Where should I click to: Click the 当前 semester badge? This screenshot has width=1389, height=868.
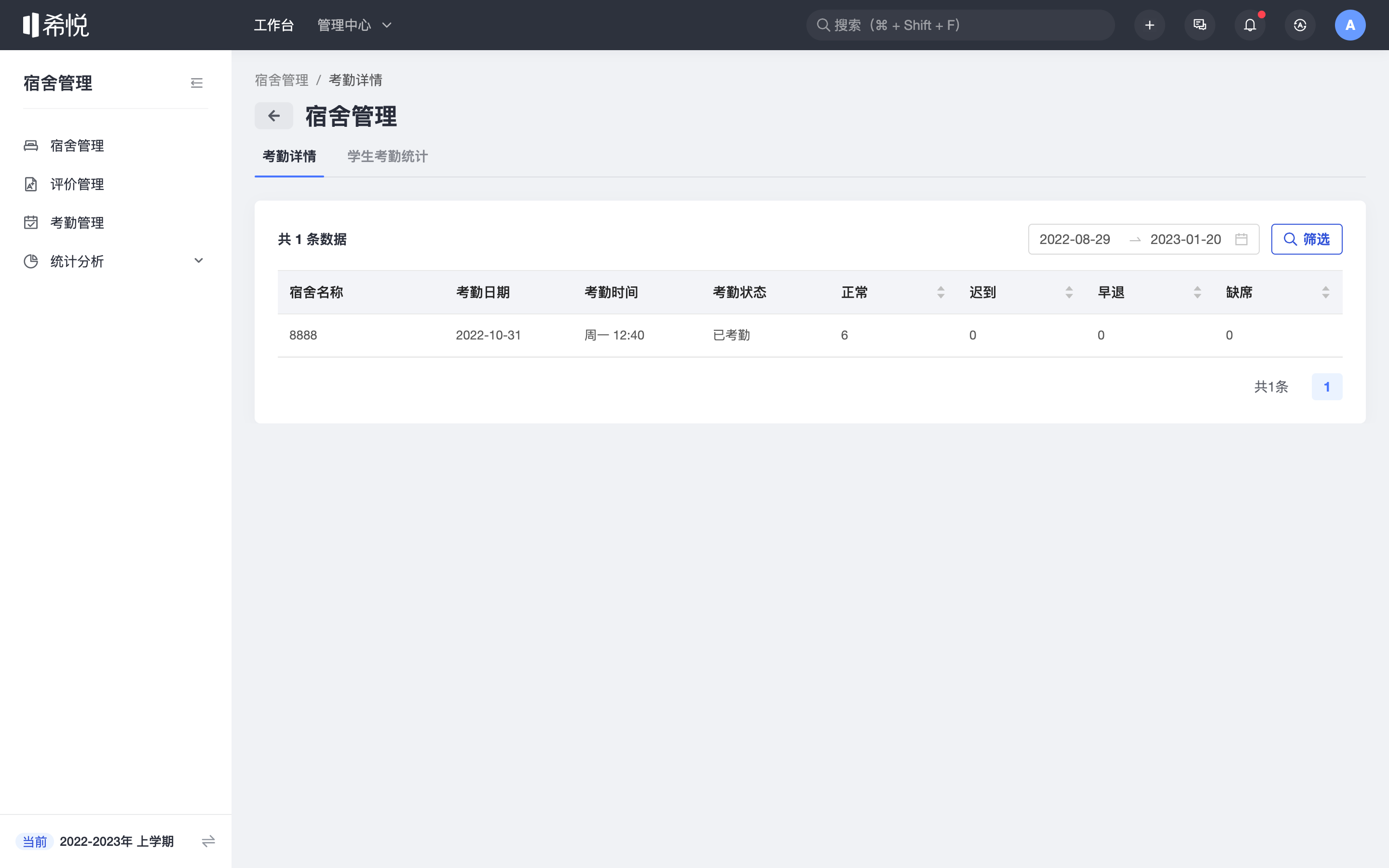pos(34,841)
